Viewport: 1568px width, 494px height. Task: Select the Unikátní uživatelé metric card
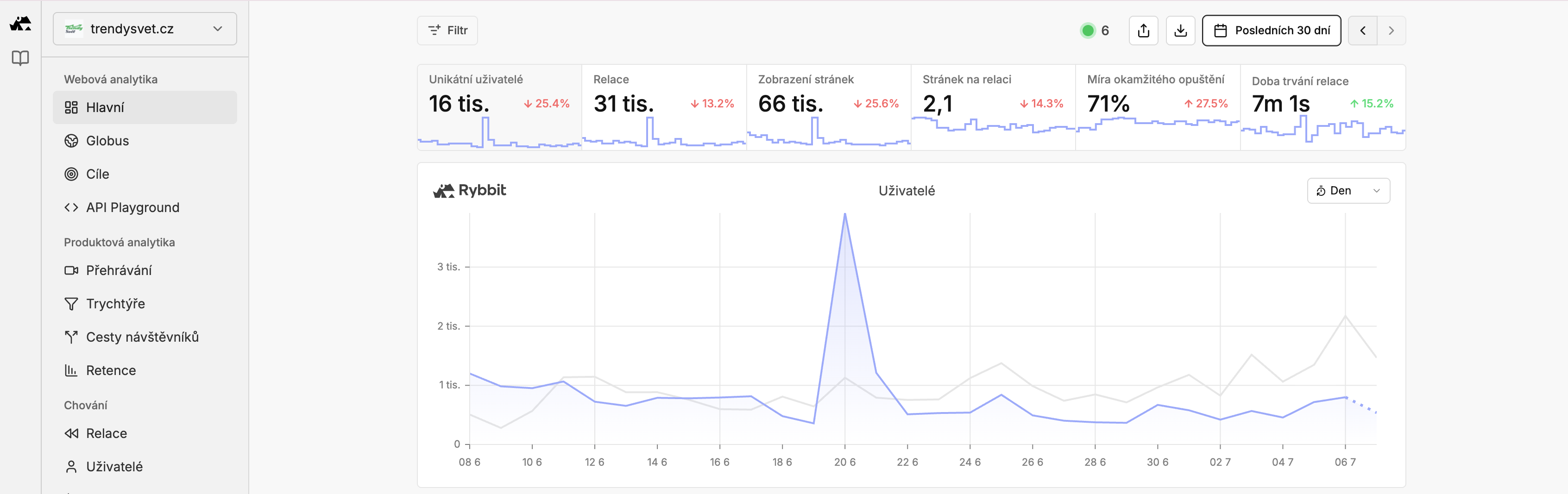pos(499,107)
